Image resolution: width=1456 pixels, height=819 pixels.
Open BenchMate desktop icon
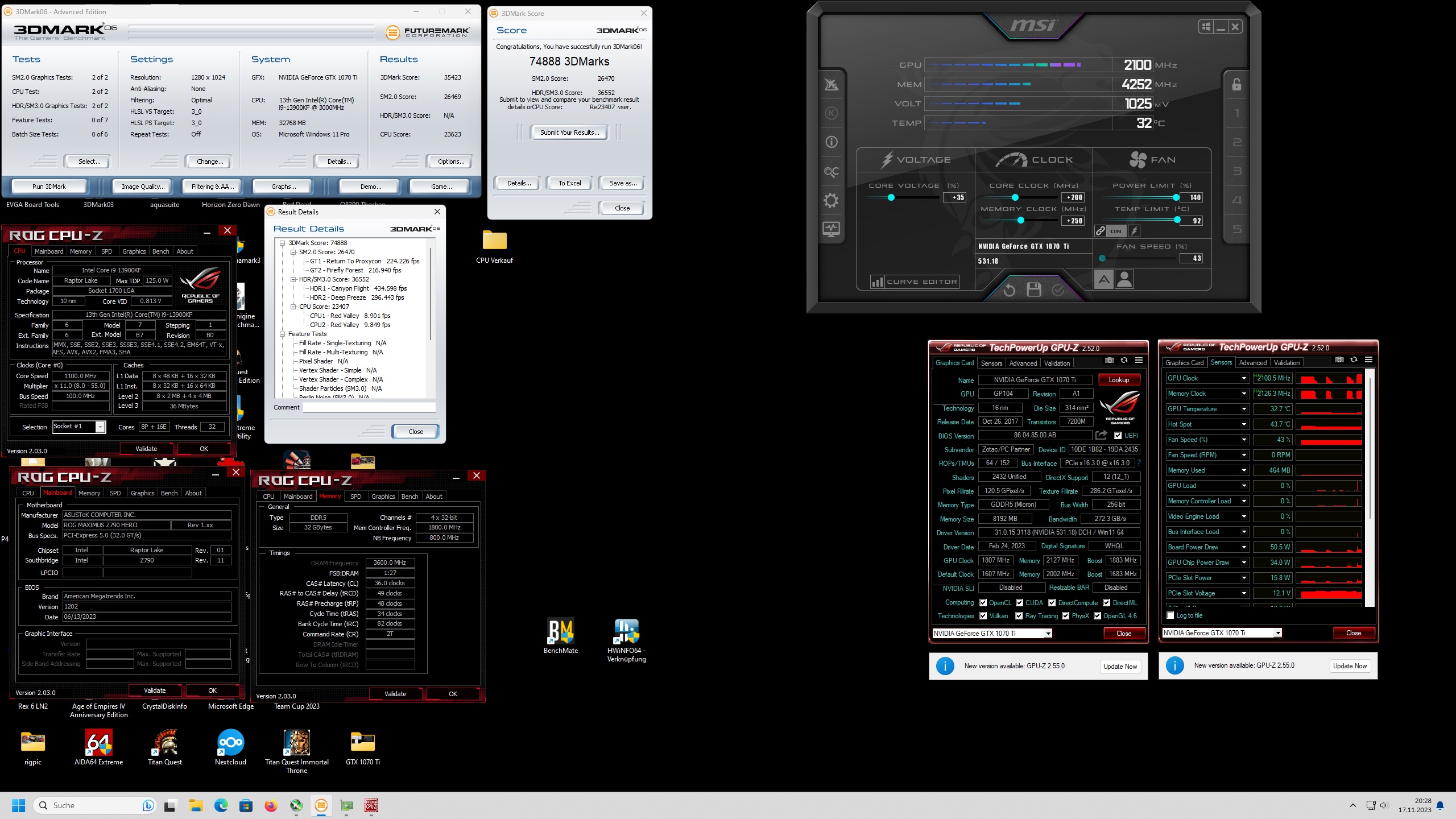tap(561, 636)
